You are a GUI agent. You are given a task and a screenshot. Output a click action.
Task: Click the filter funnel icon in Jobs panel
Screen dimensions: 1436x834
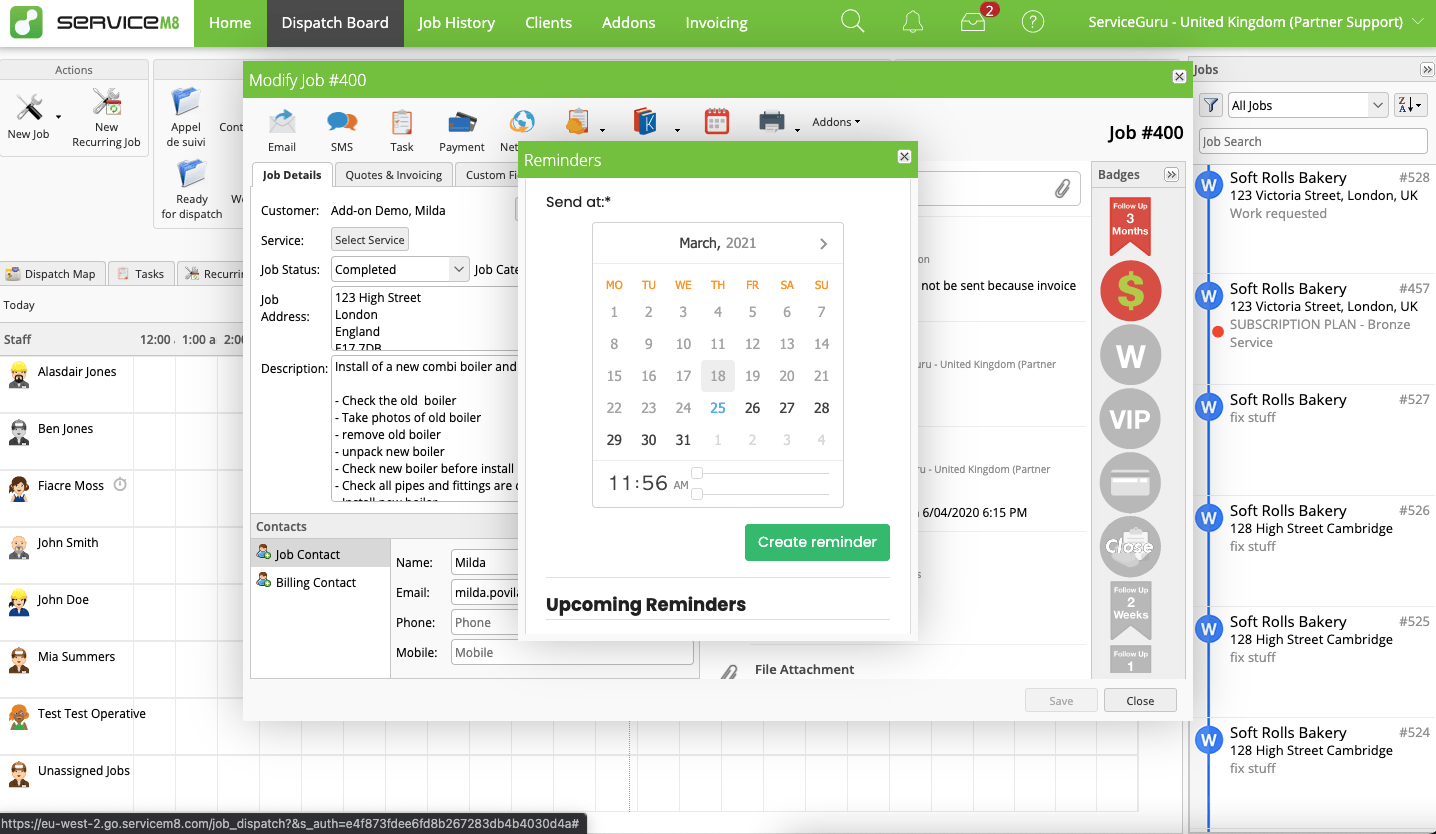pyautogui.click(x=1210, y=105)
